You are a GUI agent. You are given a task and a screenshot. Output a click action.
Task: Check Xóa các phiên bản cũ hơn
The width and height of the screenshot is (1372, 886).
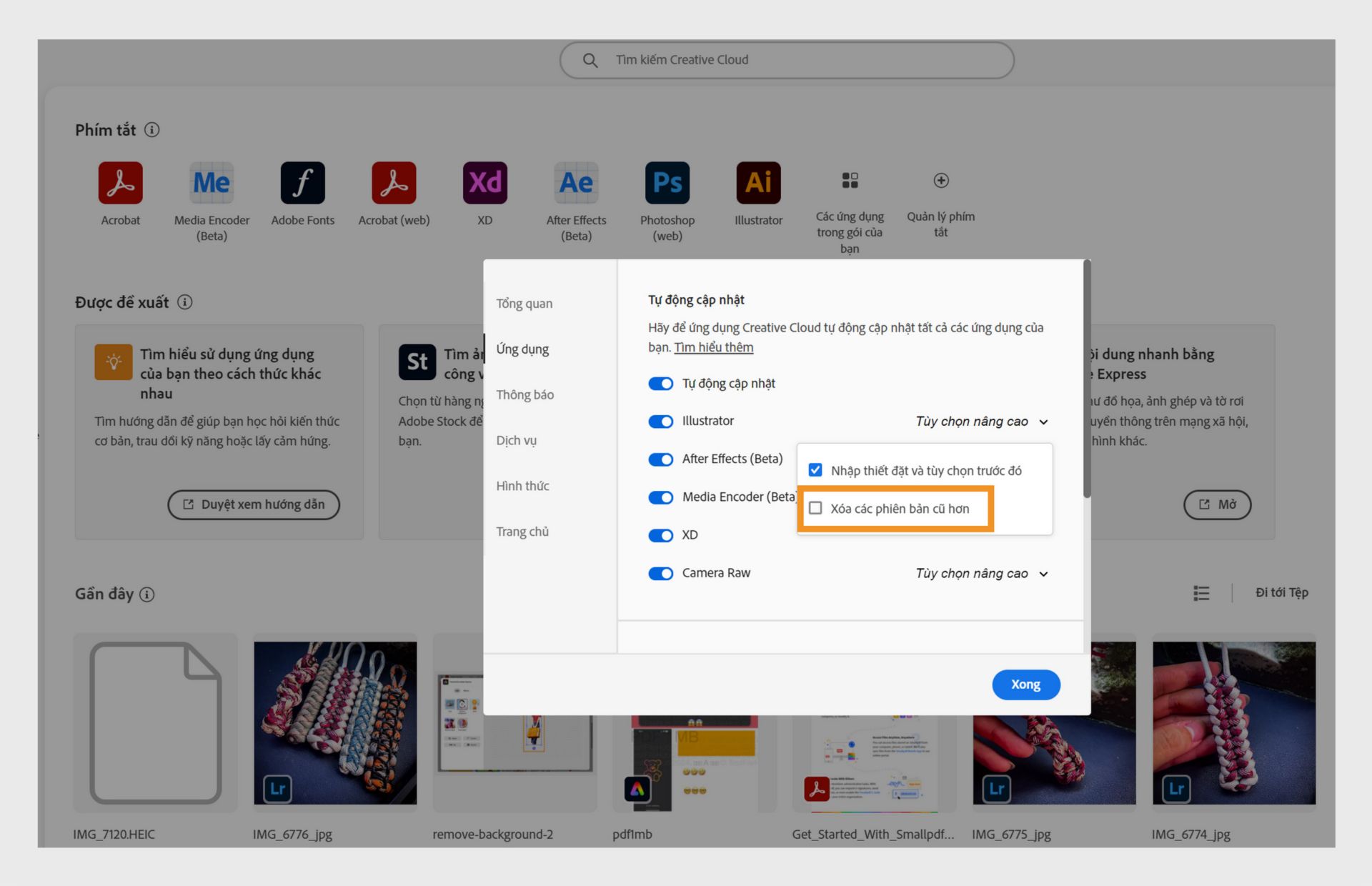pyautogui.click(x=815, y=508)
